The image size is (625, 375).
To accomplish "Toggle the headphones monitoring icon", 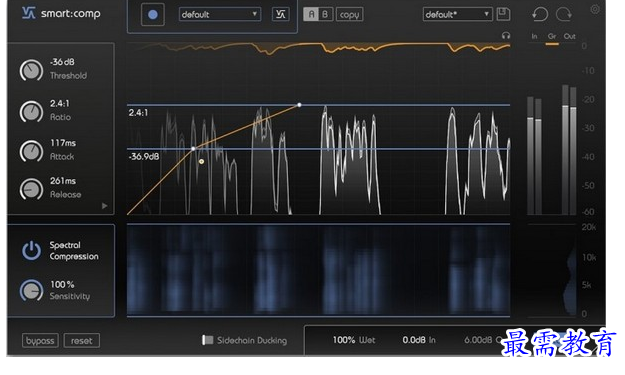I will click(506, 36).
